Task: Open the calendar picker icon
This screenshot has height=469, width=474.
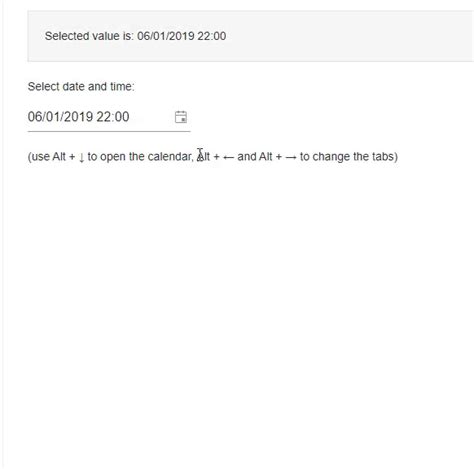Action: (181, 117)
